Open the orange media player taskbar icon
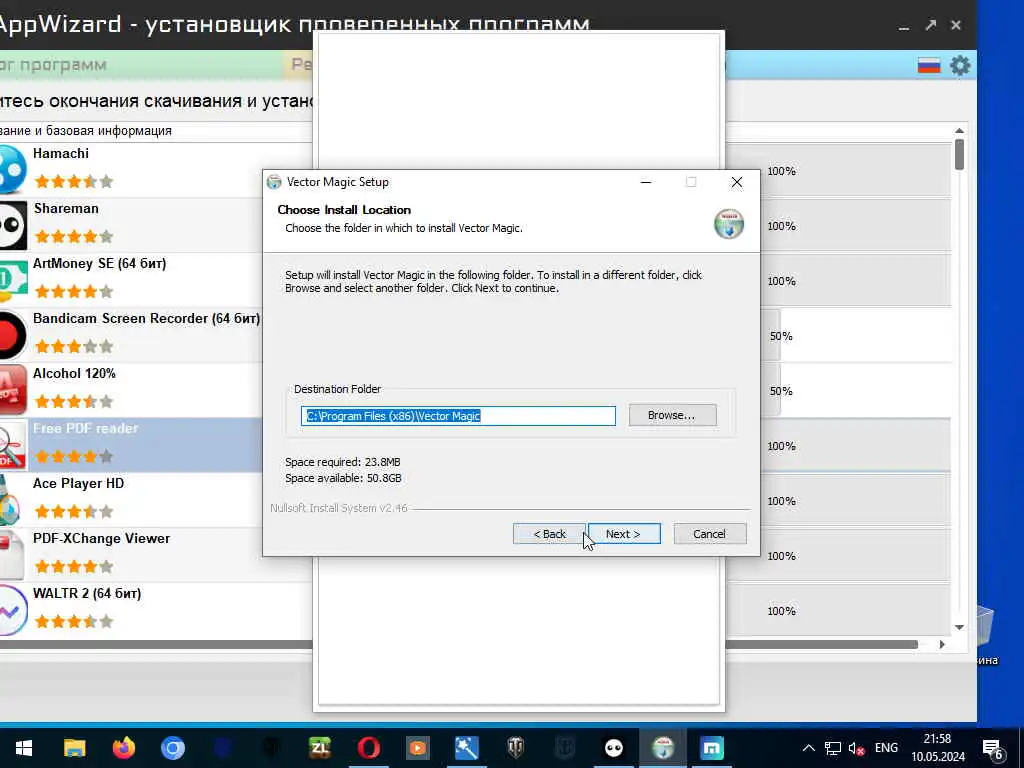 coord(418,748)
